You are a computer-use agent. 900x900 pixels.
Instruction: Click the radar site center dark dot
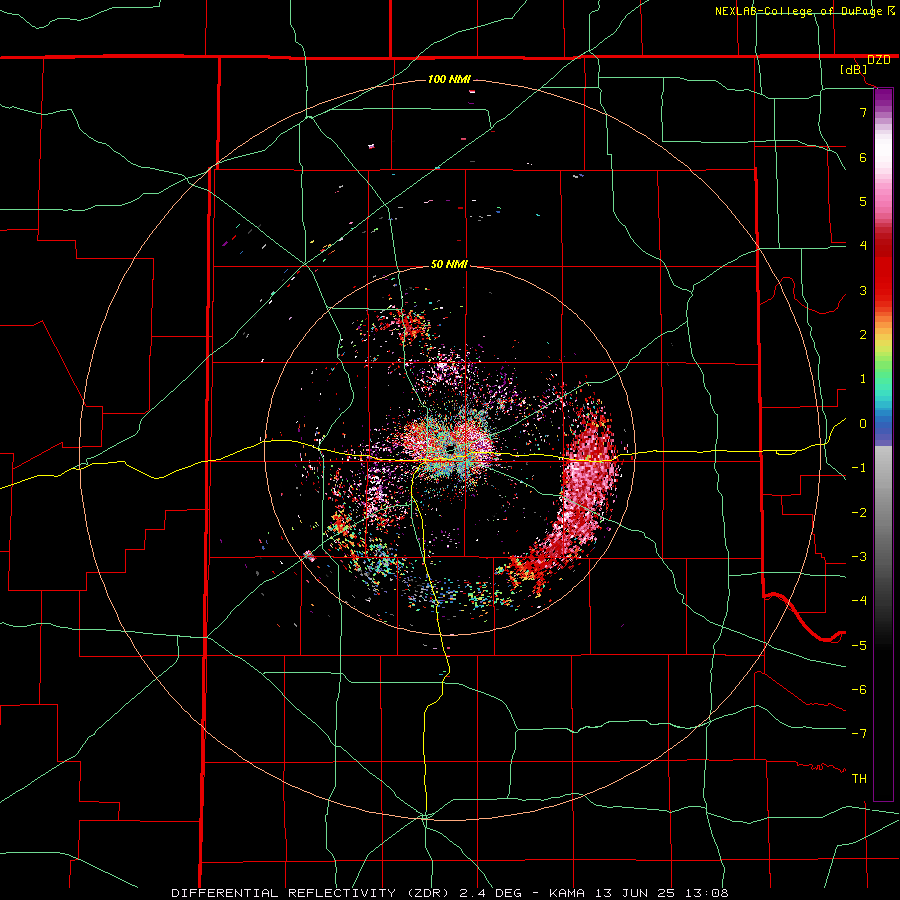(x=451, y=448)
